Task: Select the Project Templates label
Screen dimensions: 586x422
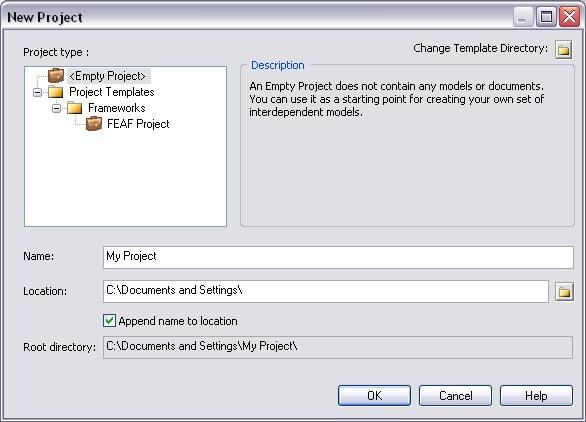Action: click(x=111, y=92)
